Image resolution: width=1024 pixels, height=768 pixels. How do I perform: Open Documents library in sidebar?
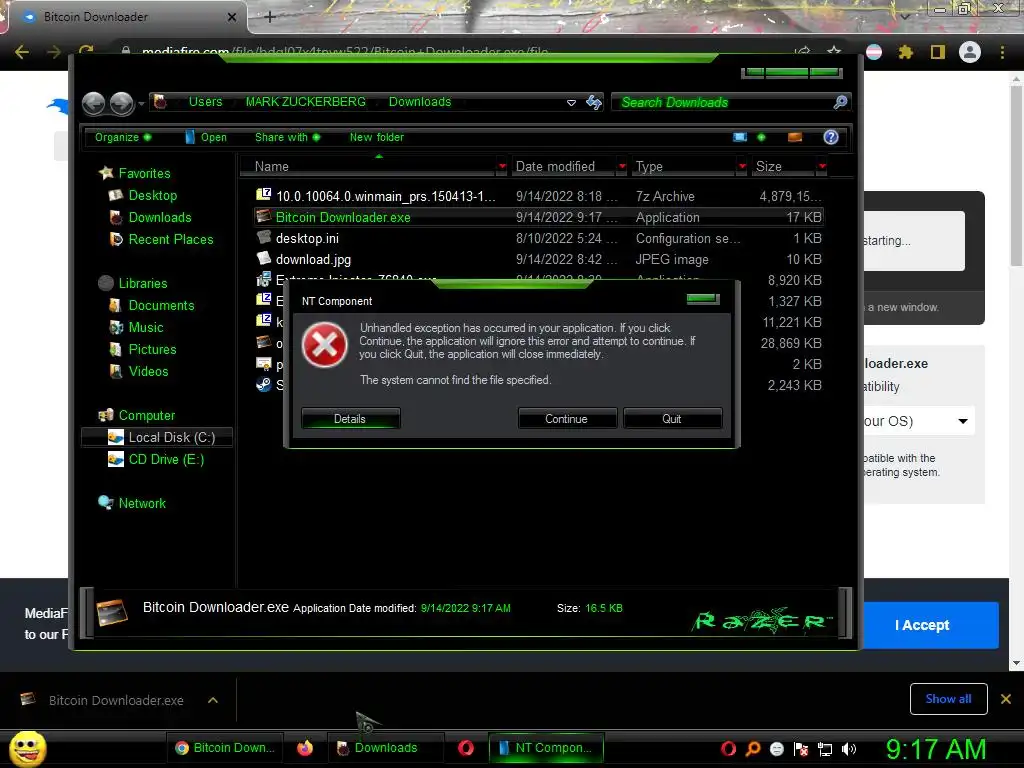pos(161,306)
